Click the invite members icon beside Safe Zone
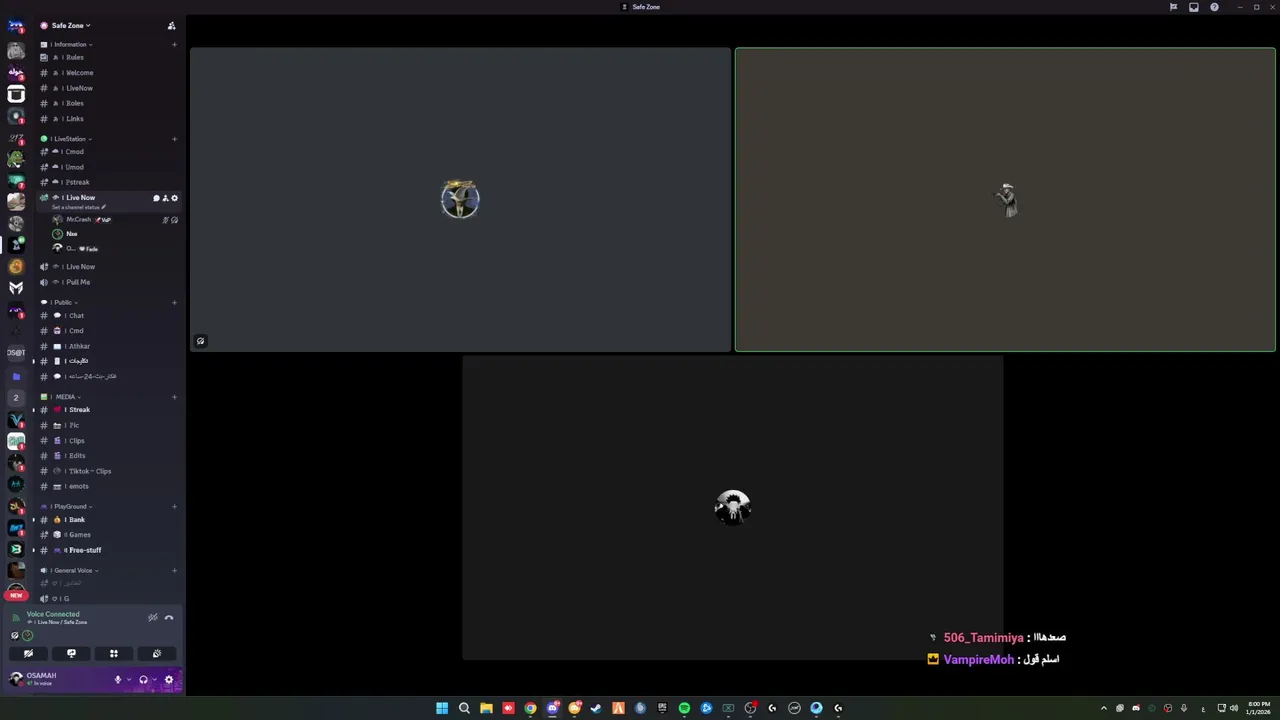The height and width of the screenshot is (720, 1280). pos(171,25)
